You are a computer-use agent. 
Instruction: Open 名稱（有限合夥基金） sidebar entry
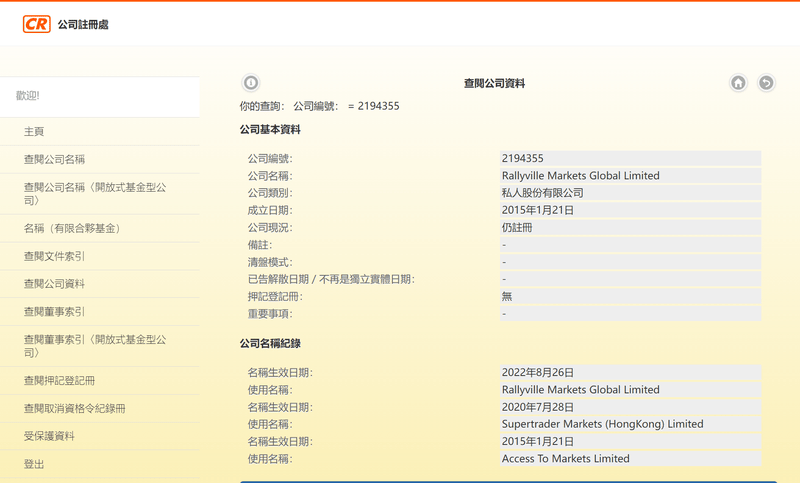coord(74,228)
